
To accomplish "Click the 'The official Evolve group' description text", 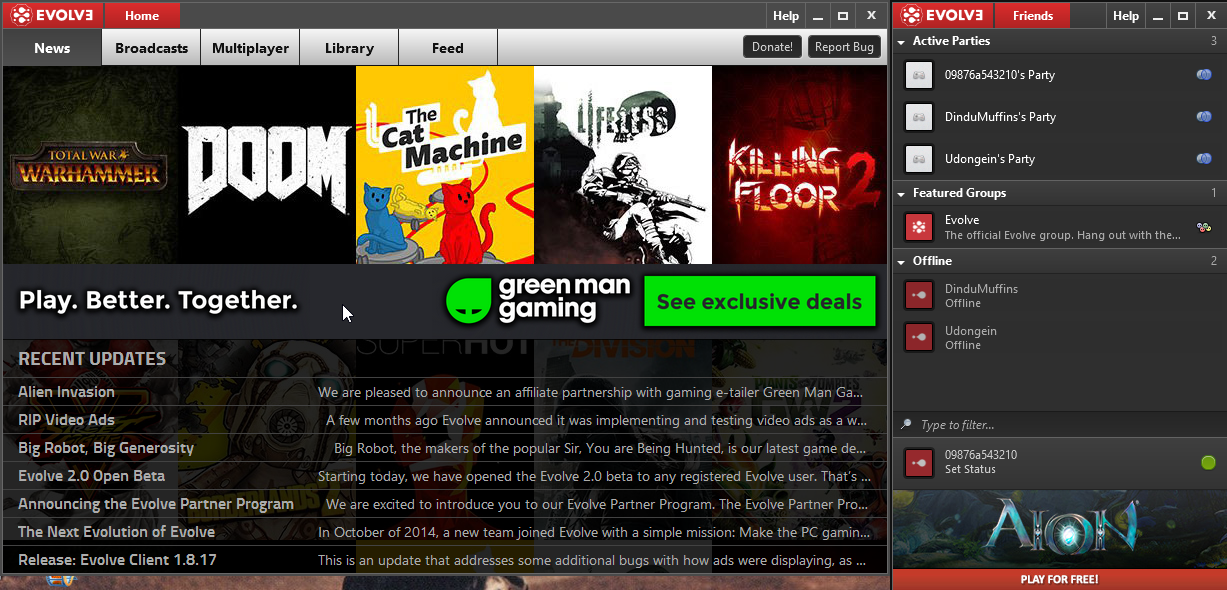I will click(1063, 235).
